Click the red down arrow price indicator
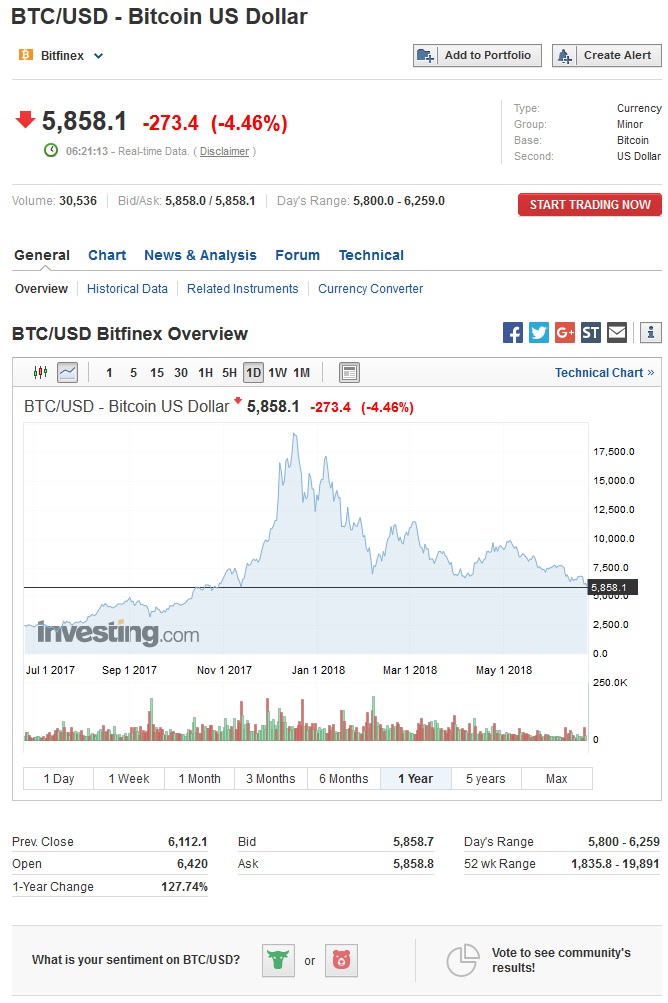 tap(25, 119)
